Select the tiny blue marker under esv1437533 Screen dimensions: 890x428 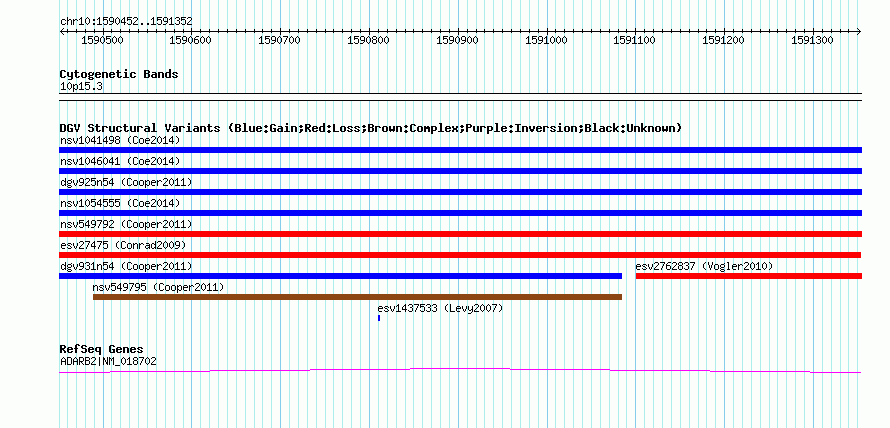point(379,318)
